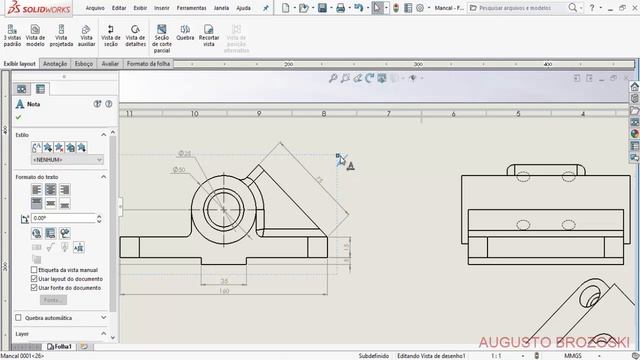Switch to the Avaliar tab
Viewport: 640px width, 360px height.
(x=110, y=64)
